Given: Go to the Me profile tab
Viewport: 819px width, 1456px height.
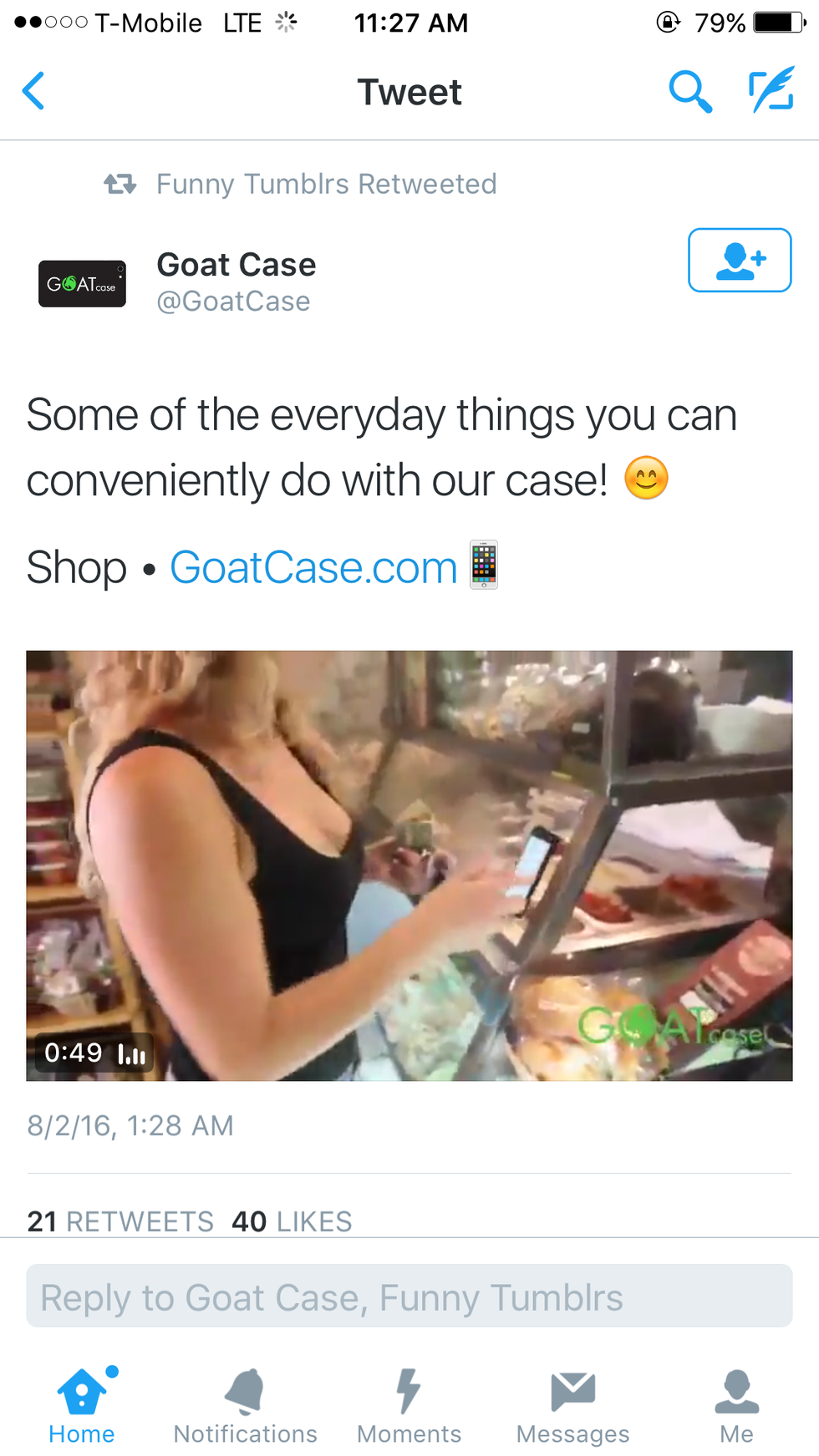Looking at the screenshot, I should [x=736, y=1406].
